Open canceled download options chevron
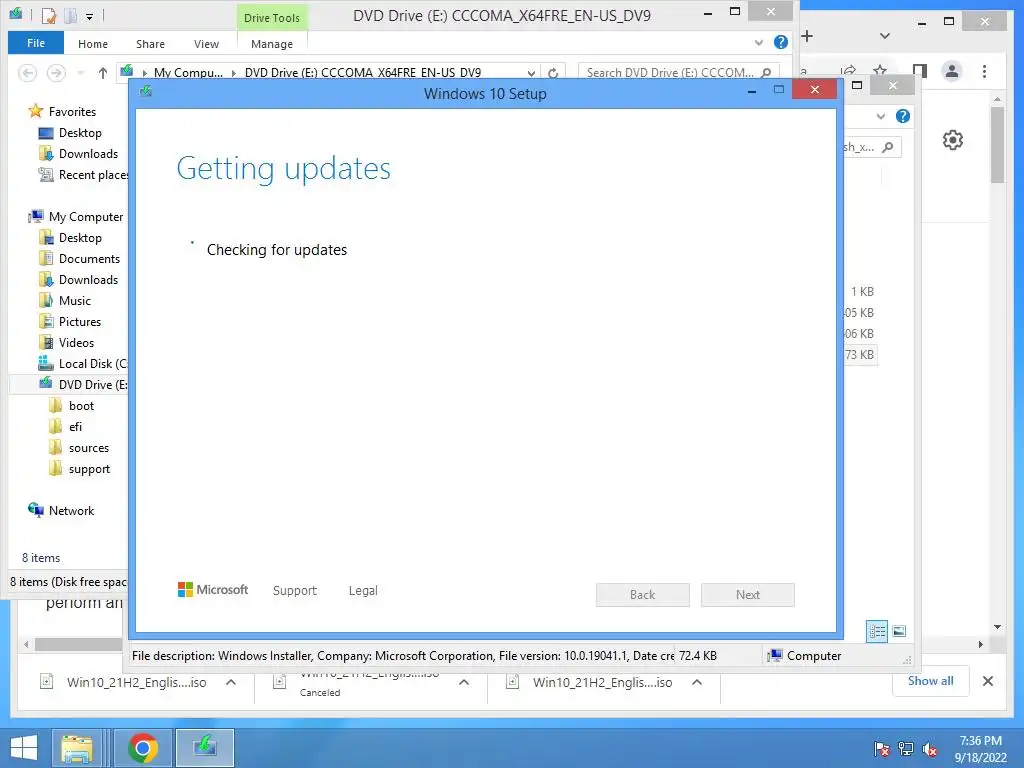1024x768 pixels. point(464,682)
